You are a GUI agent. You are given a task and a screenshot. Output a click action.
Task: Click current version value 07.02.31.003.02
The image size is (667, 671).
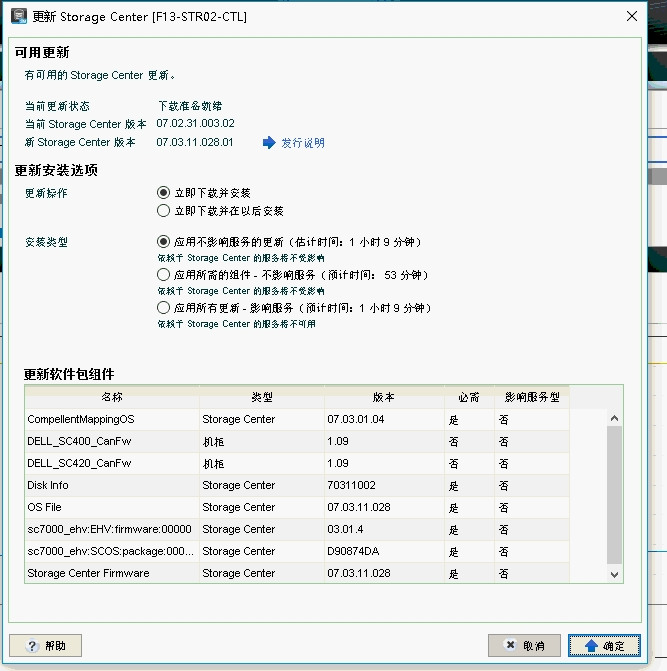click(x=195, y=123)
